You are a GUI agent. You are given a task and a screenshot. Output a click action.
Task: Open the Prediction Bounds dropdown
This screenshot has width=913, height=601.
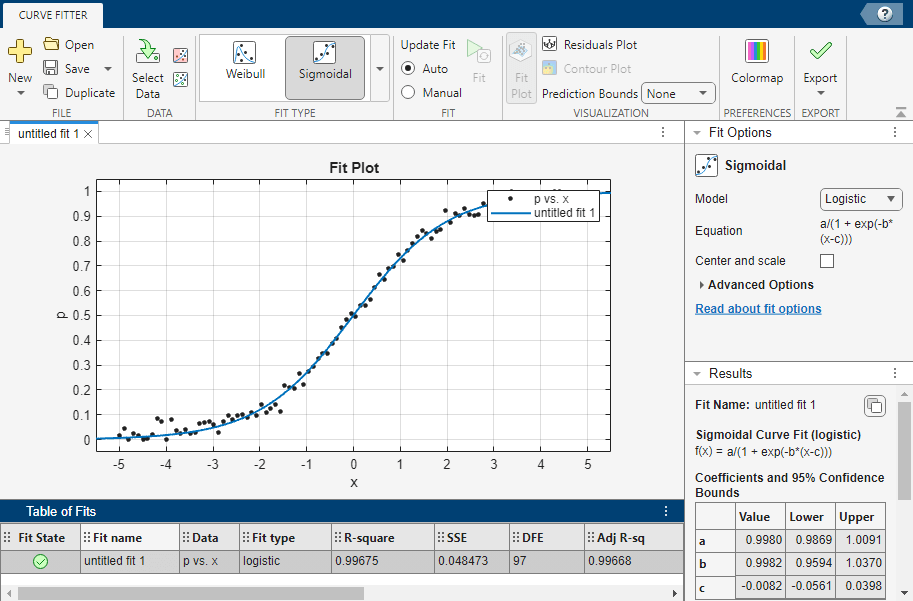678,94
